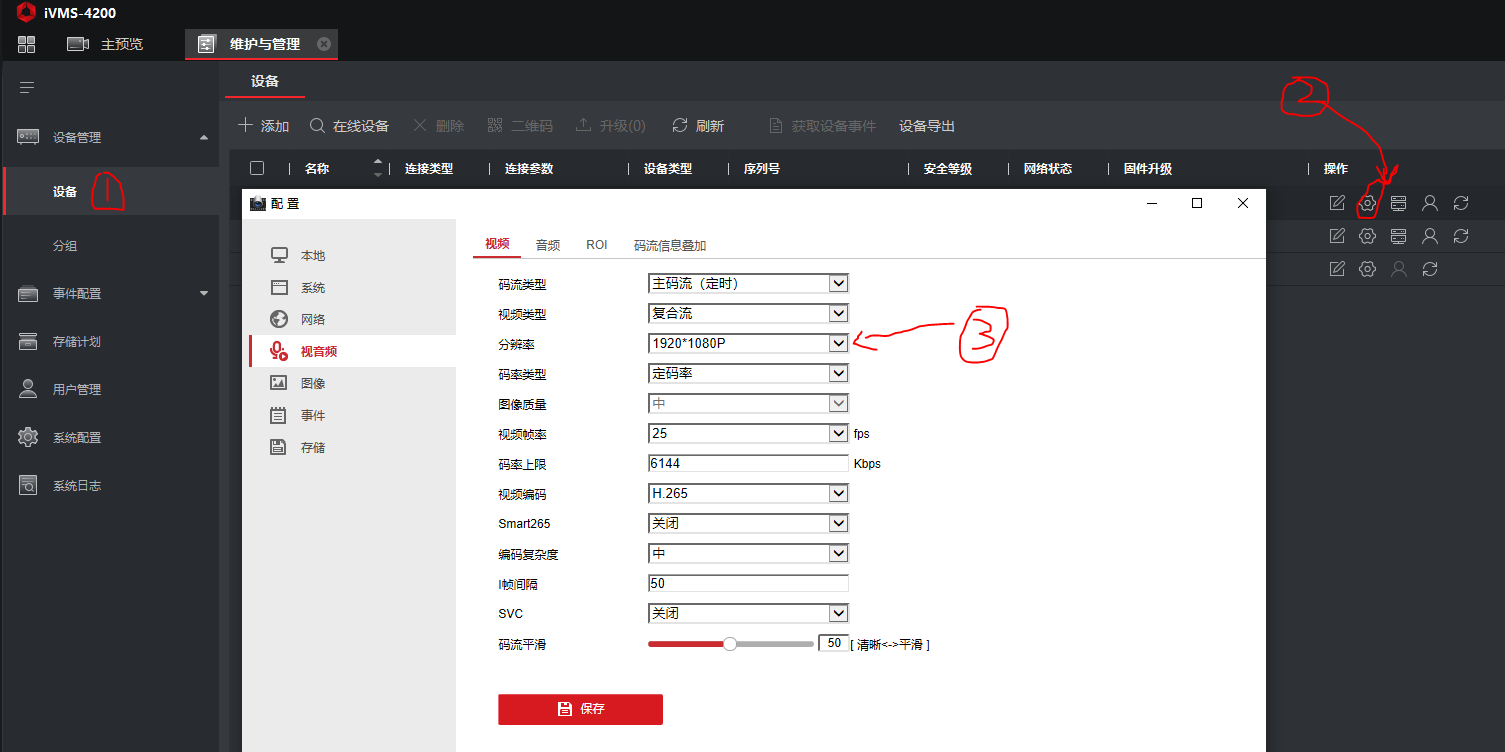1505x752 pixels.
Task: Select 分组 in left sidebar
Action: click(111, 246)
